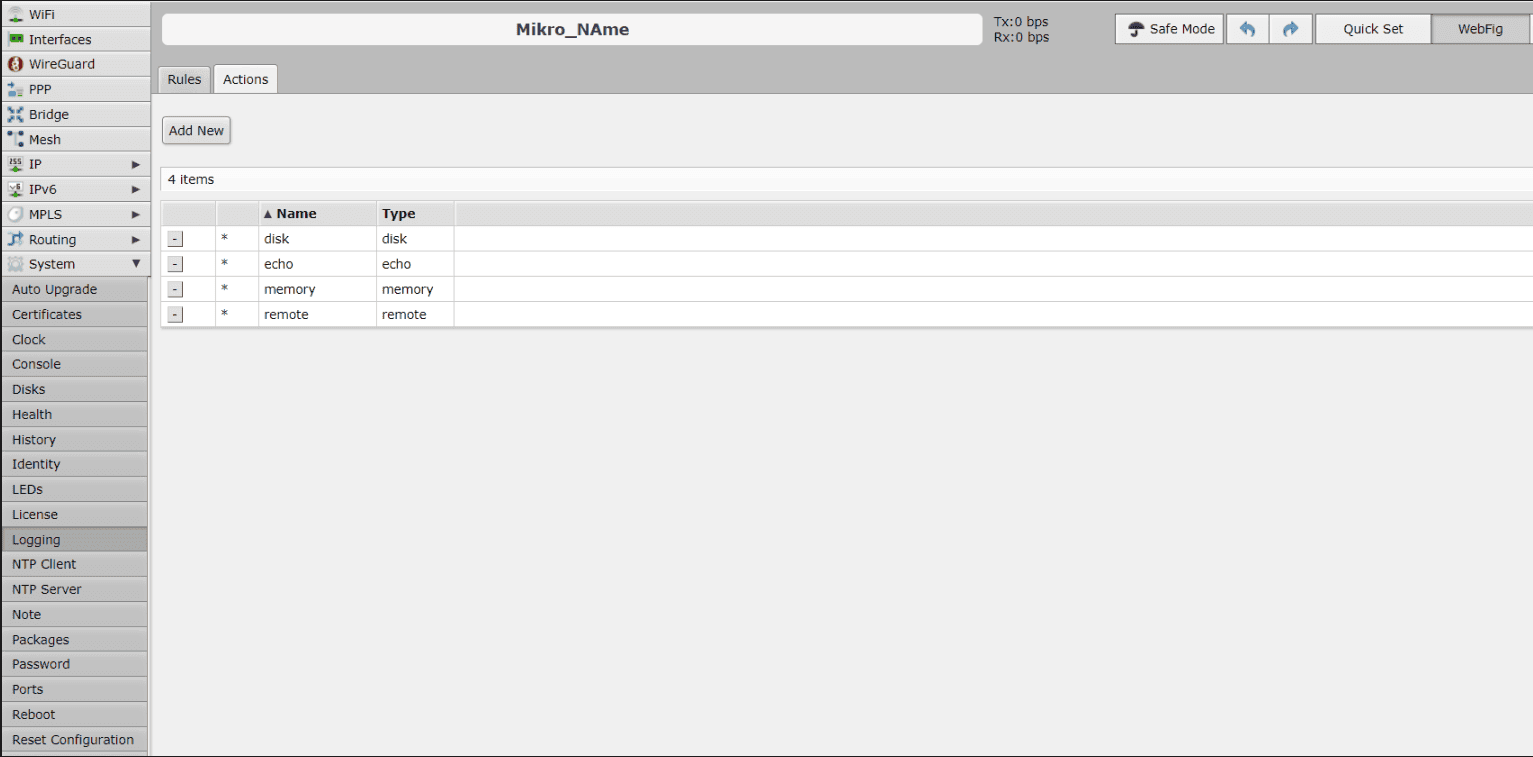
Task: Click the disk row Type cell
Action: 415,239
